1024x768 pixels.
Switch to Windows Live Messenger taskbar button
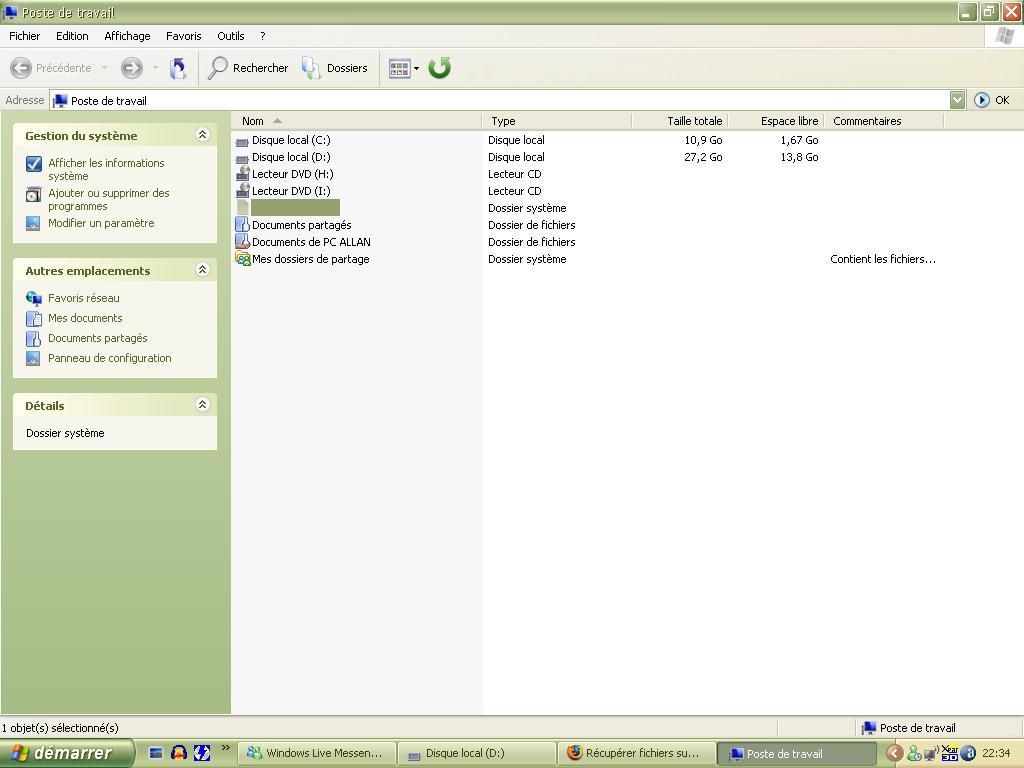coord(316,753)
